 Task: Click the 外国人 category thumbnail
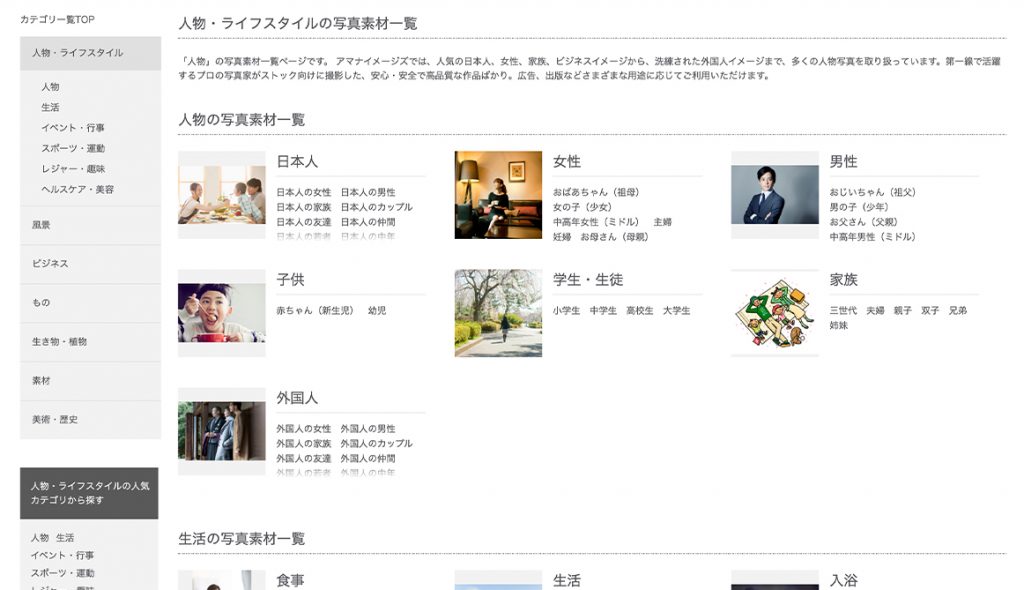click(222, 431)
